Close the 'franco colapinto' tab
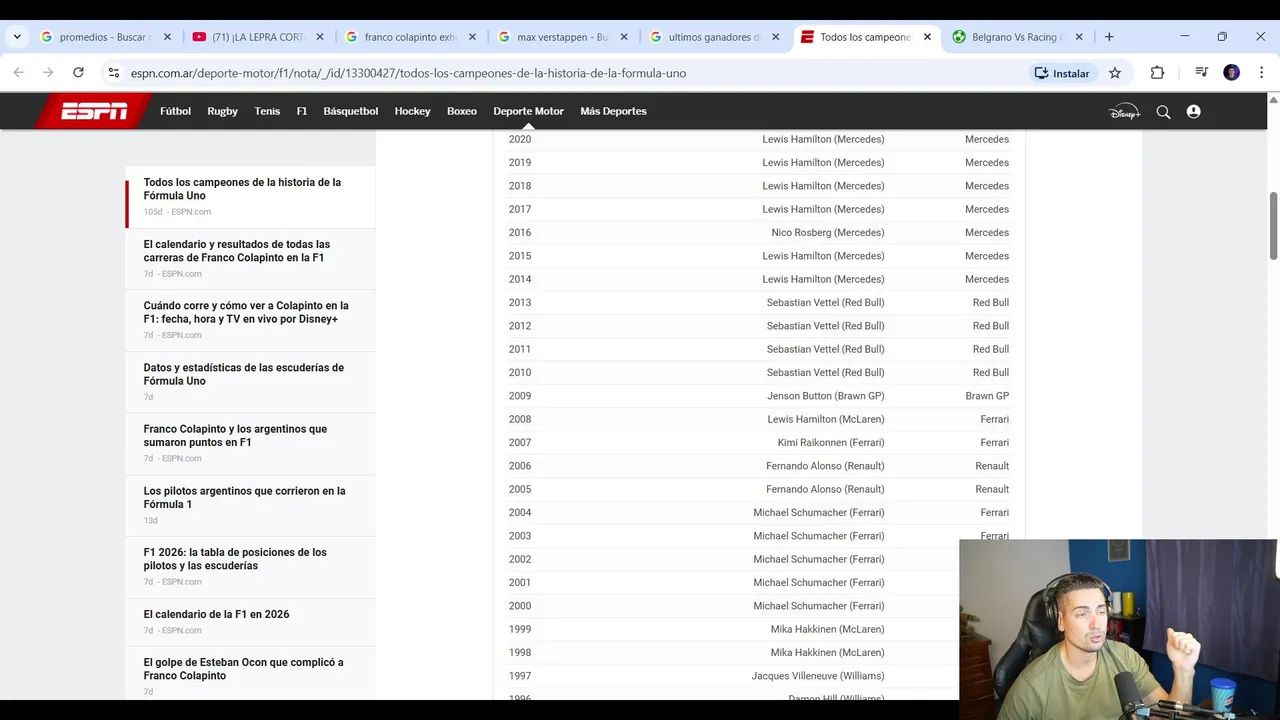The width and height of the screenshot is (1280, 720). 472,37
